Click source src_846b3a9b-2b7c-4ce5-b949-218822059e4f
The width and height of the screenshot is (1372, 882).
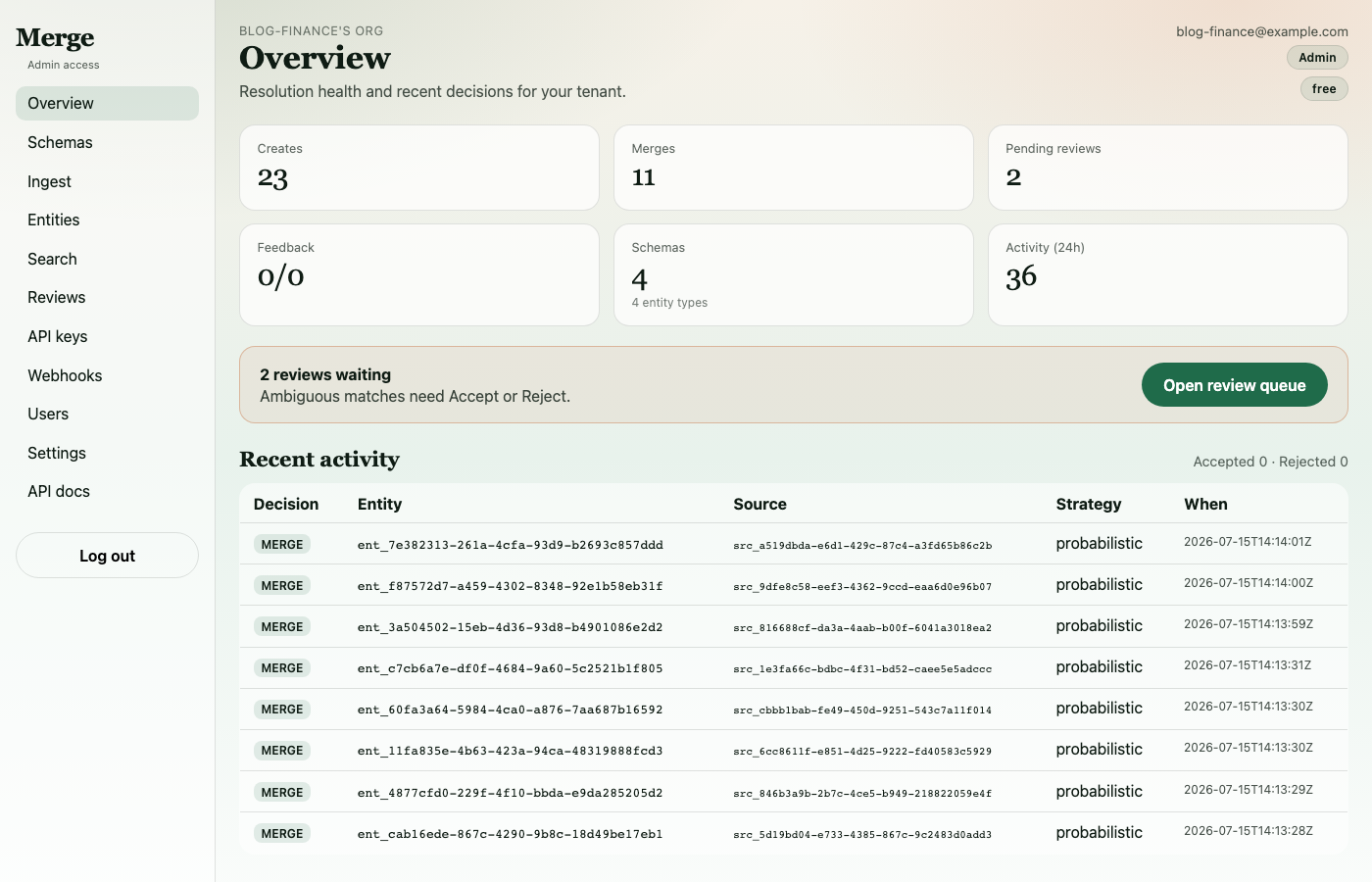[862, 794]
